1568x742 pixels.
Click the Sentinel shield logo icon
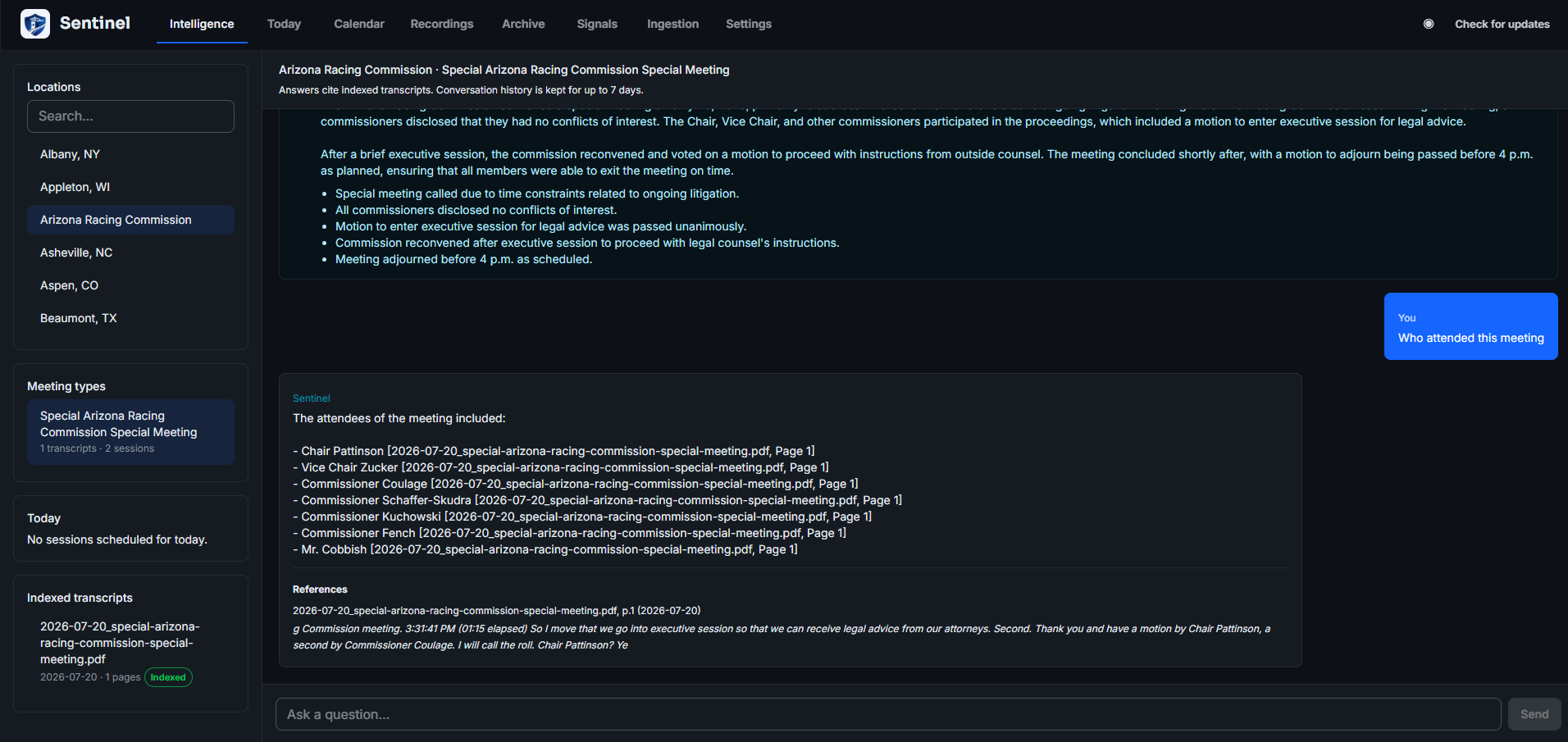coord(35,24)
